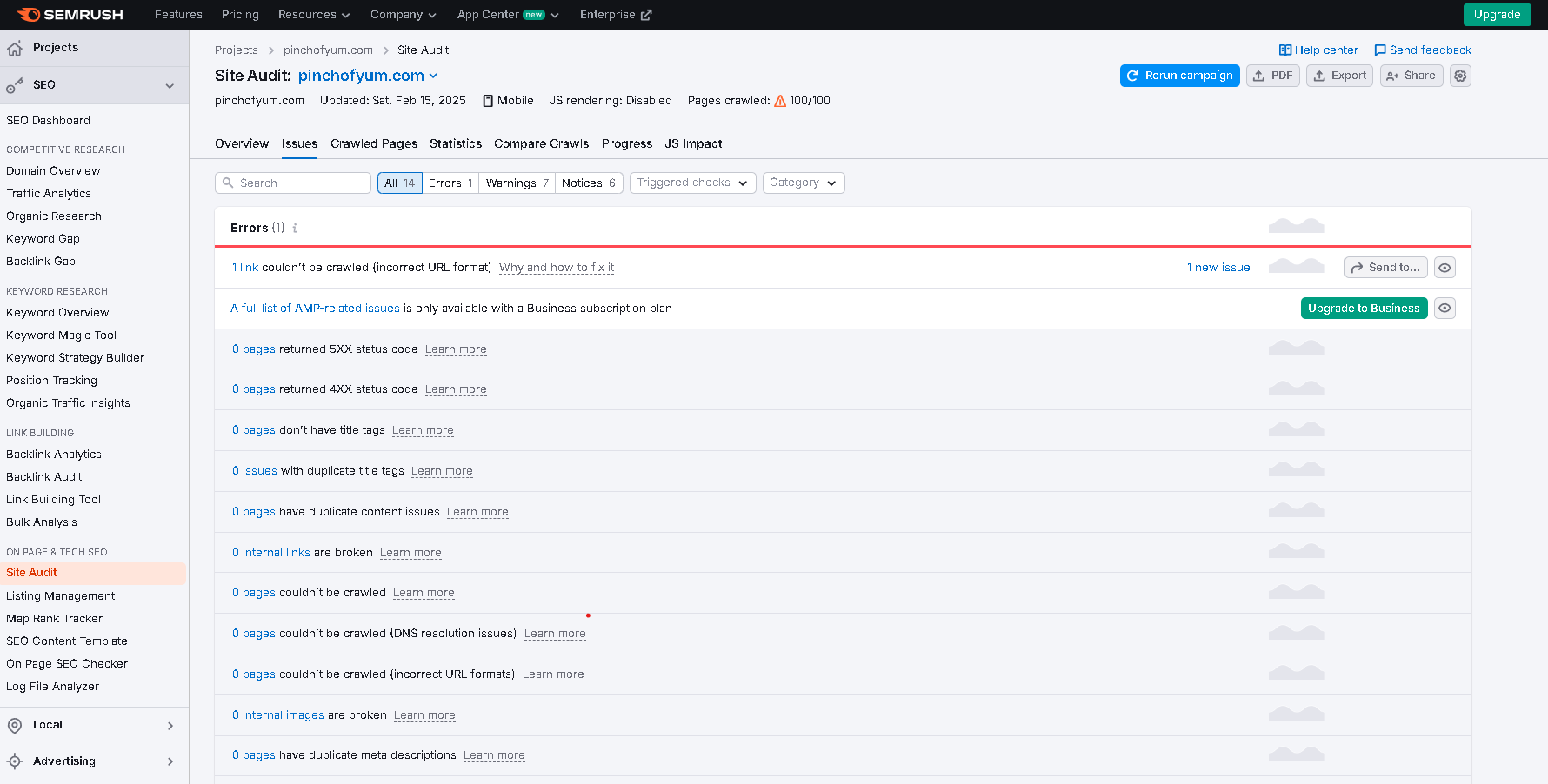The width and height of the screenshot is (1548, 784).
Task: Filter issues by Errors 1
Action: [x=450, y=183]
